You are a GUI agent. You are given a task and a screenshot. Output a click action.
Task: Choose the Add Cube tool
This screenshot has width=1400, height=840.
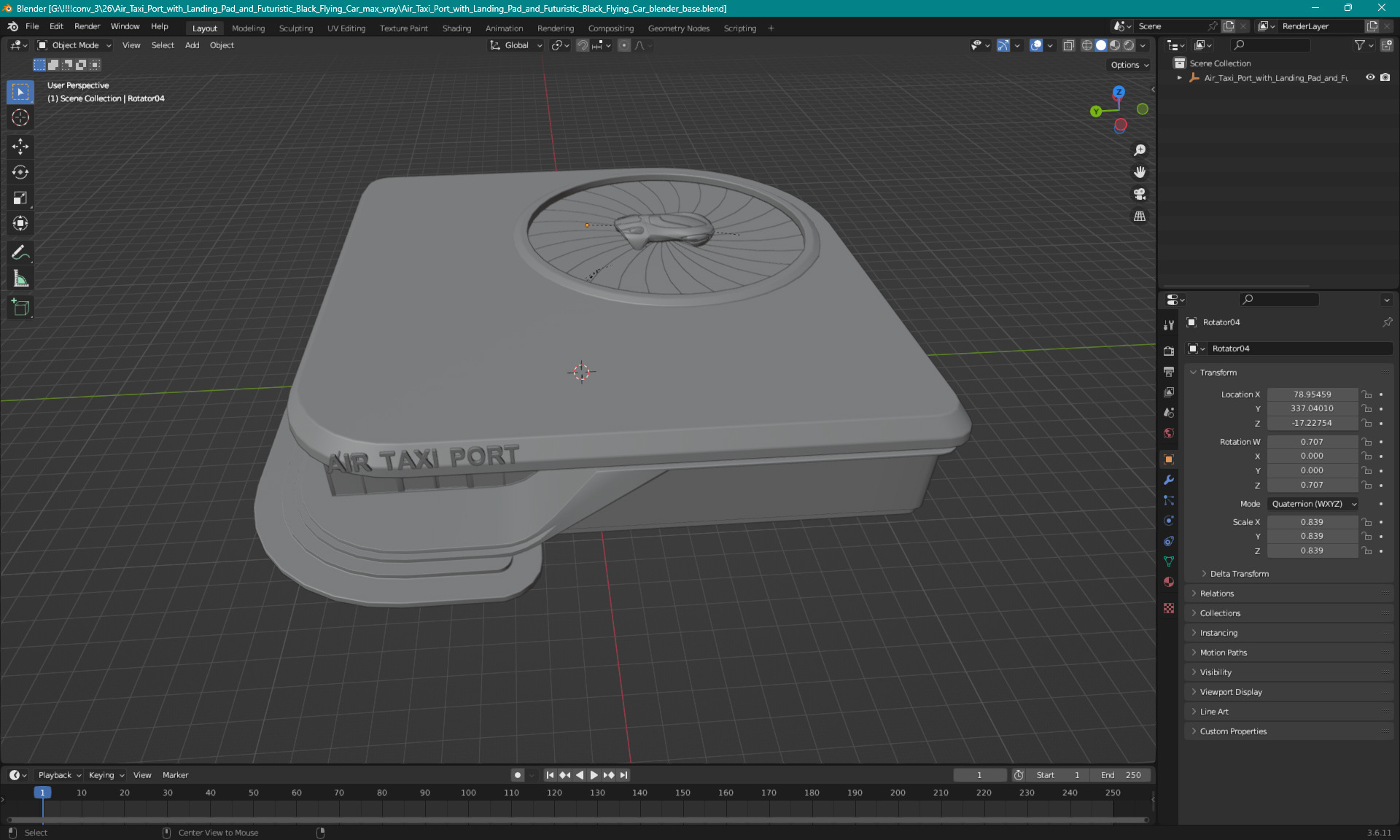click(x=20, y=308)
